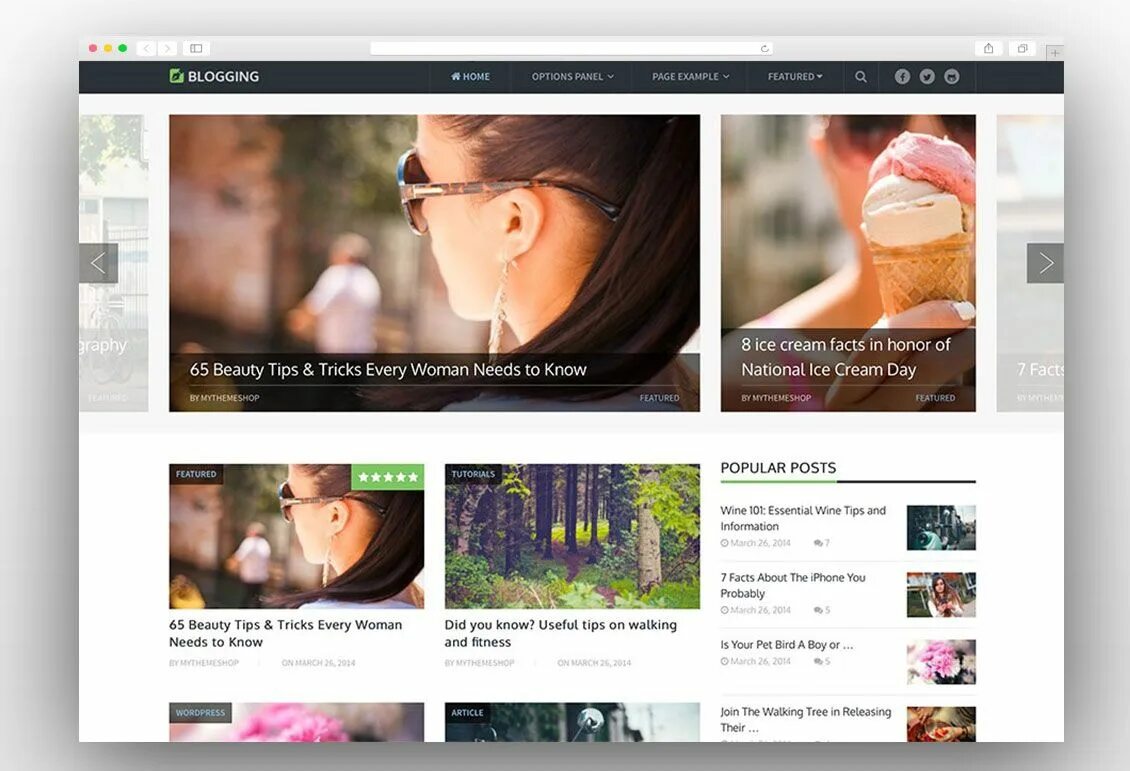Open '7 Facts About The iPhone' post
1130x771 pixels.
[793, 585]
